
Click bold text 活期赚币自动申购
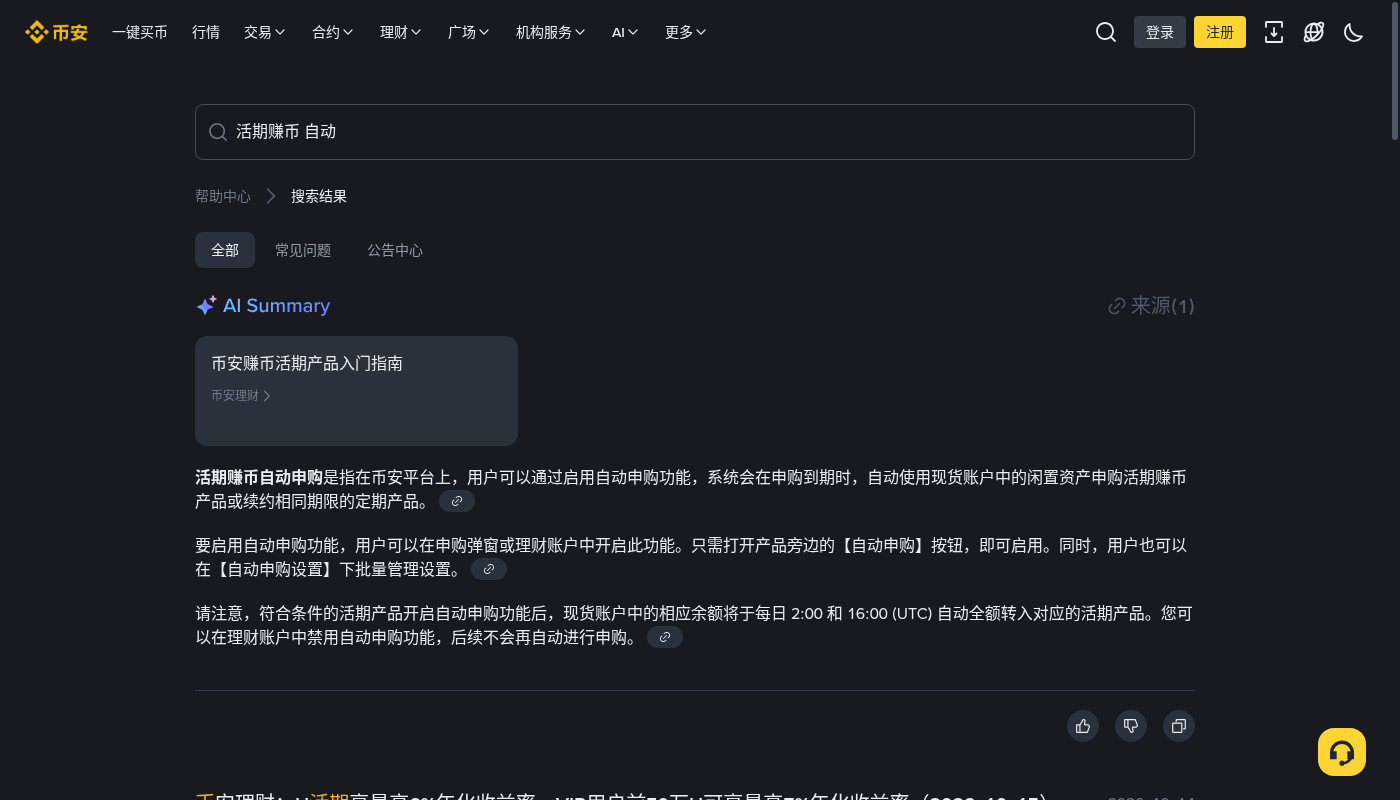point(259,477)
